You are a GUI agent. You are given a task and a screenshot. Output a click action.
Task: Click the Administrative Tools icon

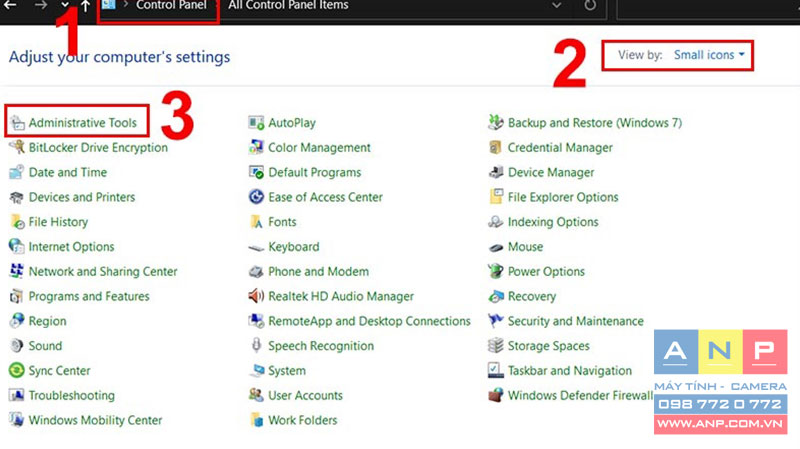(17, 123)
